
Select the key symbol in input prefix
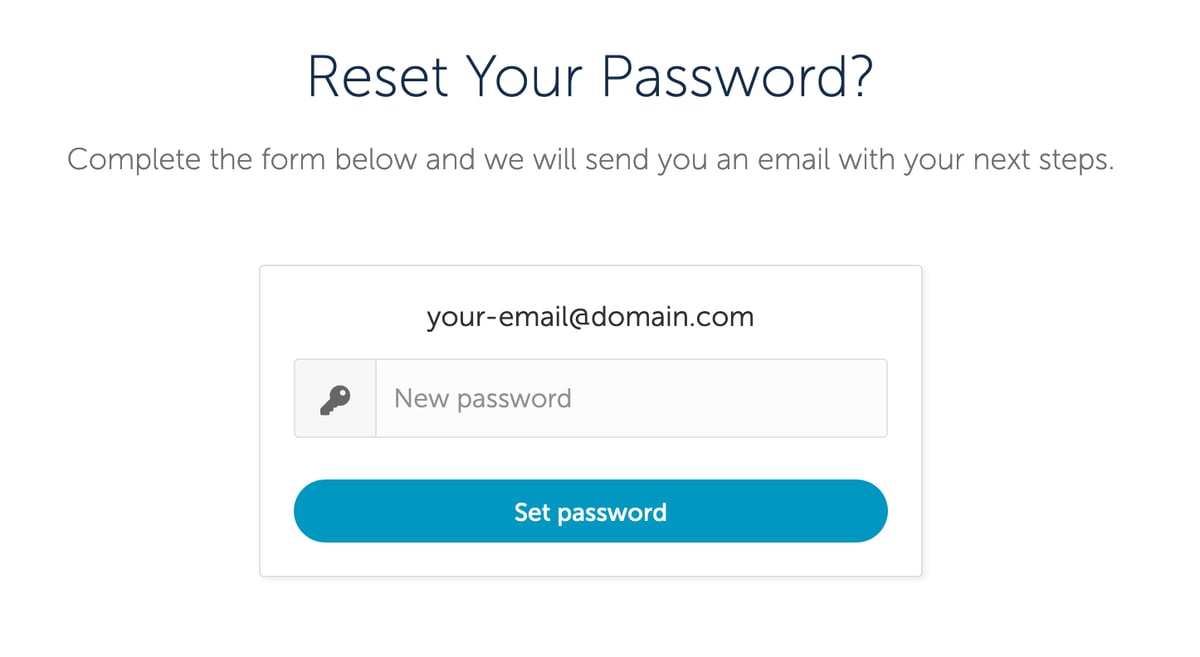(335, 399)
